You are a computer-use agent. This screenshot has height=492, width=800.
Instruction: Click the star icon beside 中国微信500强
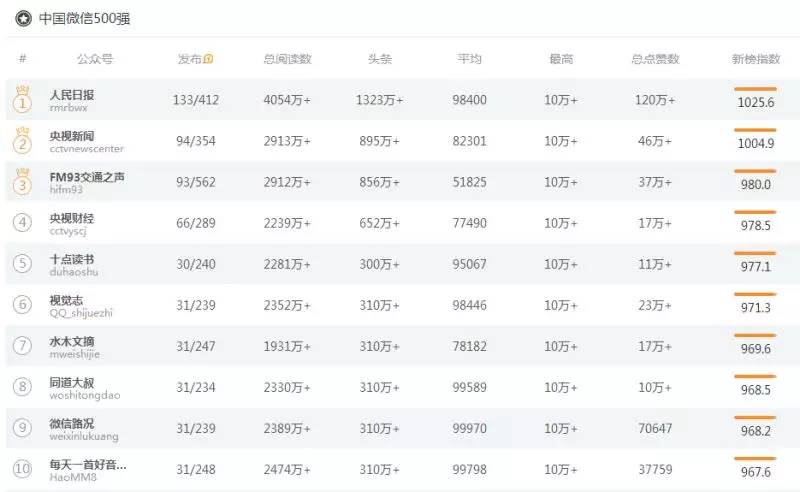(x=23, y=19)
